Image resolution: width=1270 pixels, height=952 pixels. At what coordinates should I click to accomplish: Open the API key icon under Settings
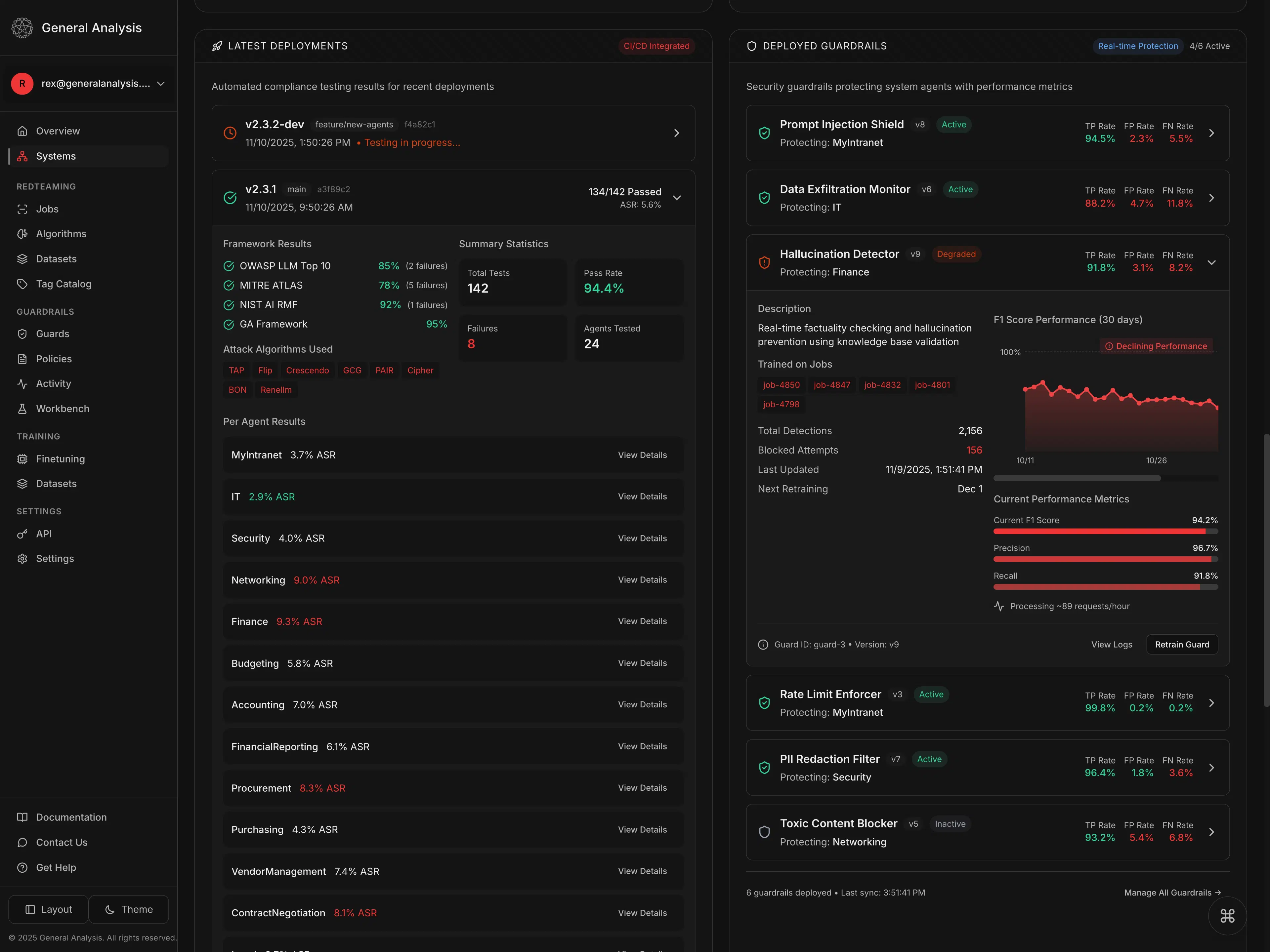[22, 534]
